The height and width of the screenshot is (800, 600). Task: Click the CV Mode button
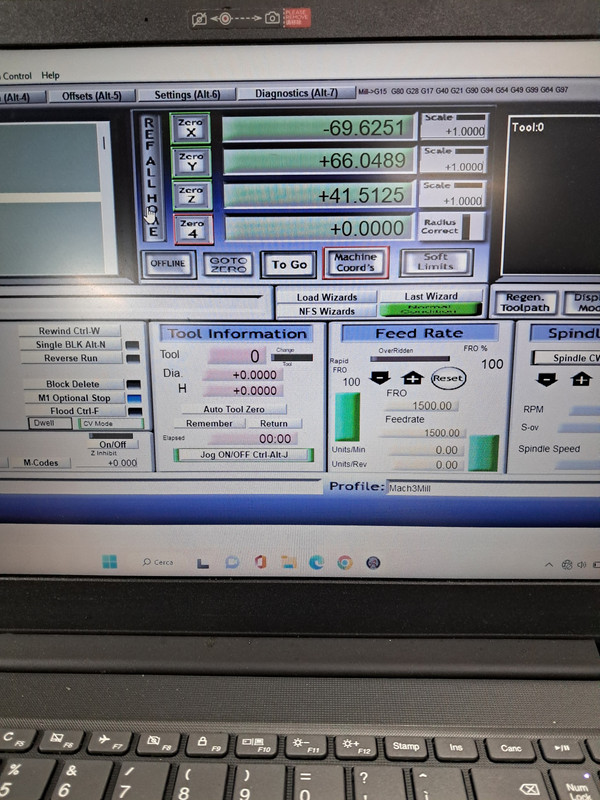pyautogui.click(x=110, y=423)
